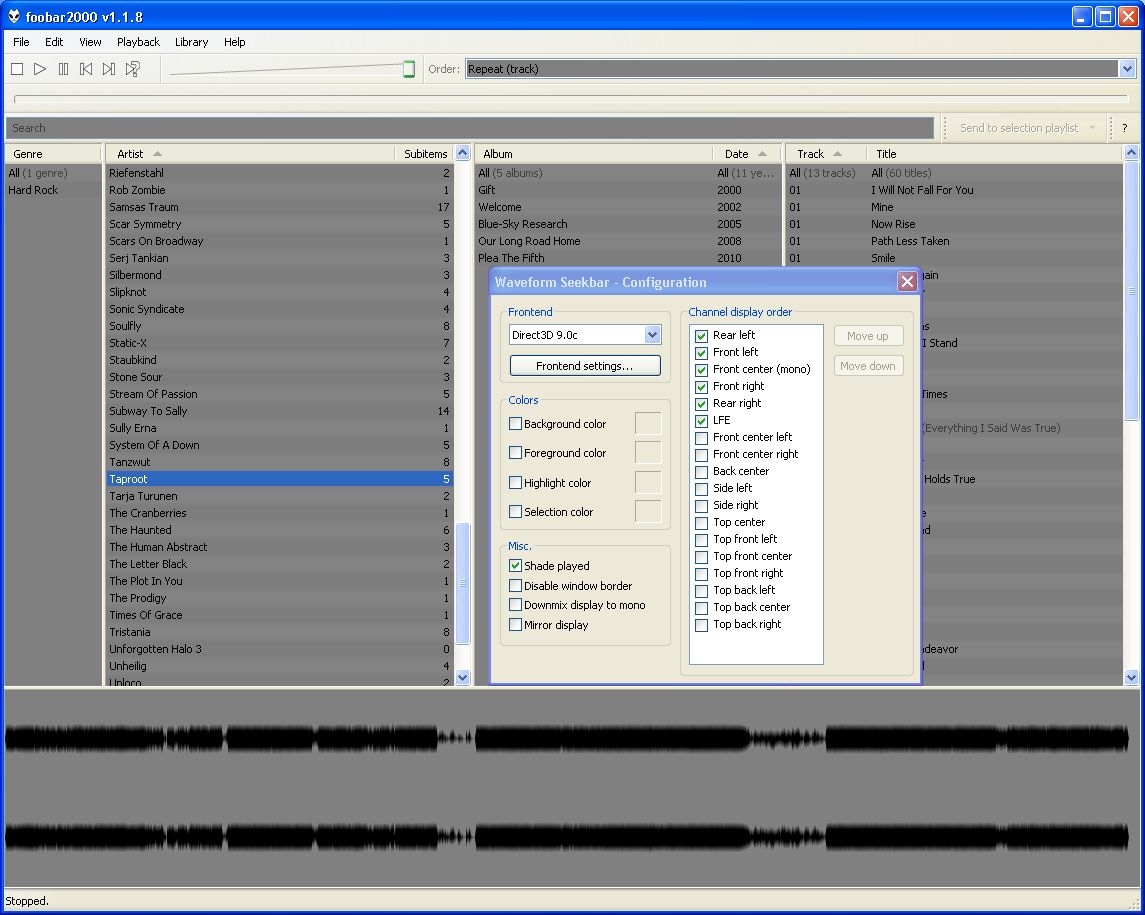This screenshot has height=915, width=1145.
Task: Click the Move up button
Action: pos(868,336)
